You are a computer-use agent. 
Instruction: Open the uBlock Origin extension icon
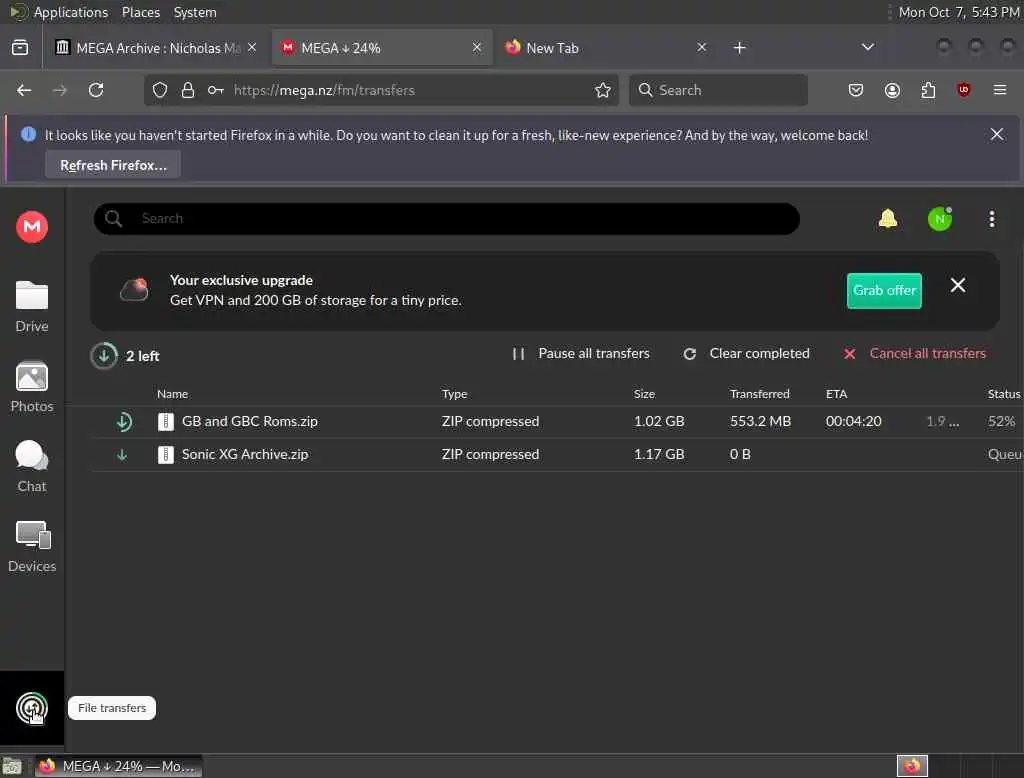tap(963, 90)
